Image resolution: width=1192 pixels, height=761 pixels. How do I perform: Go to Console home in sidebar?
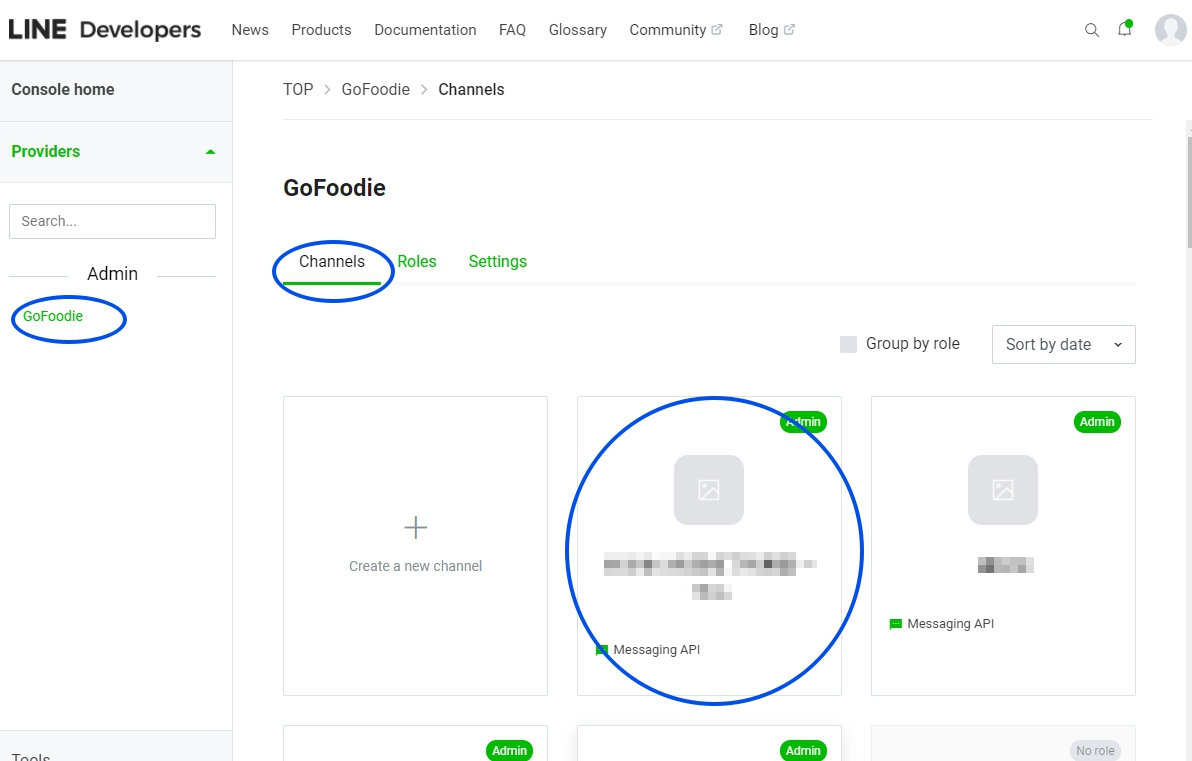click(63, 90)
